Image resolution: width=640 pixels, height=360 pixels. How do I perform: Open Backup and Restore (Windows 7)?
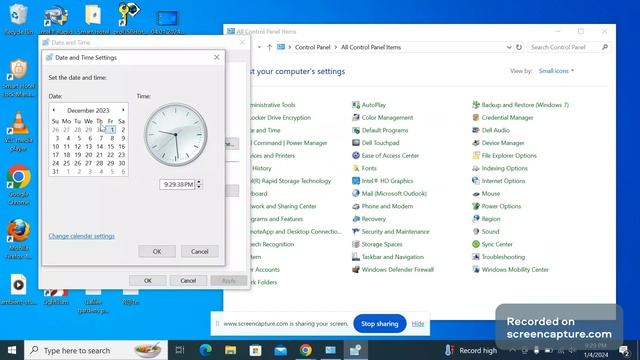pyautogui.click(x=520, y=105)
